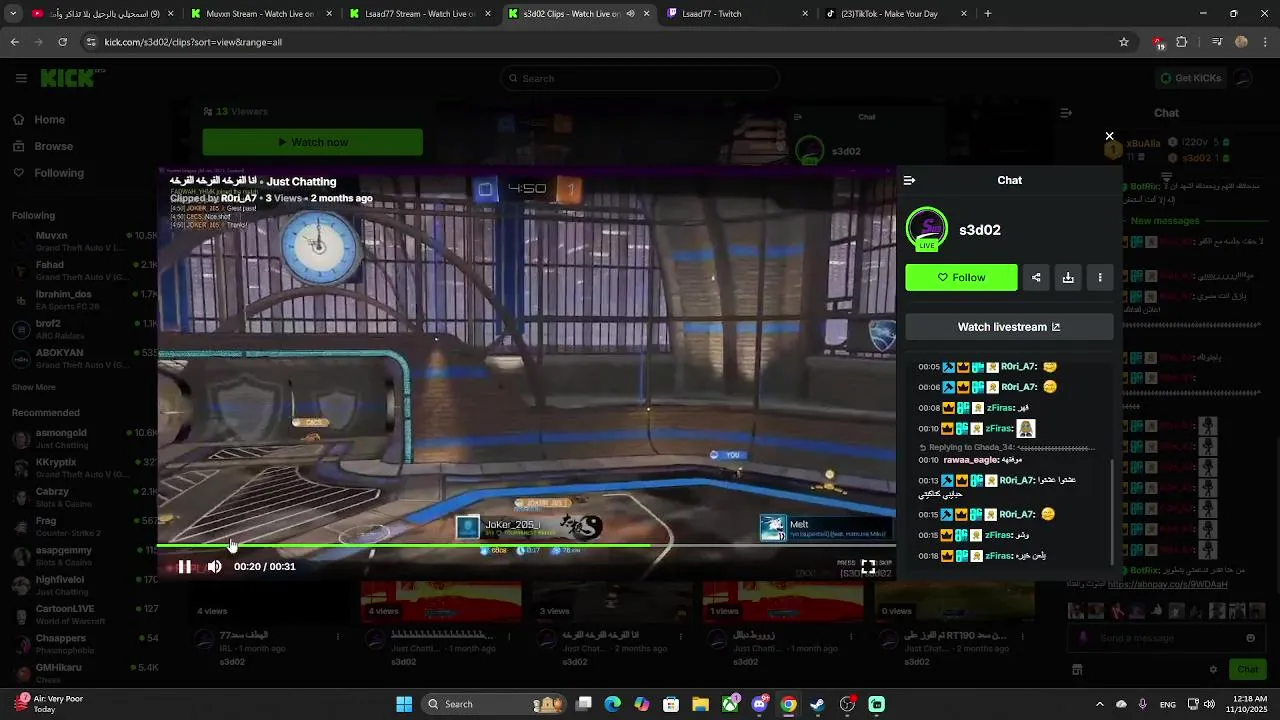
Task: View site information for kick.com
Action: point(91,42)
